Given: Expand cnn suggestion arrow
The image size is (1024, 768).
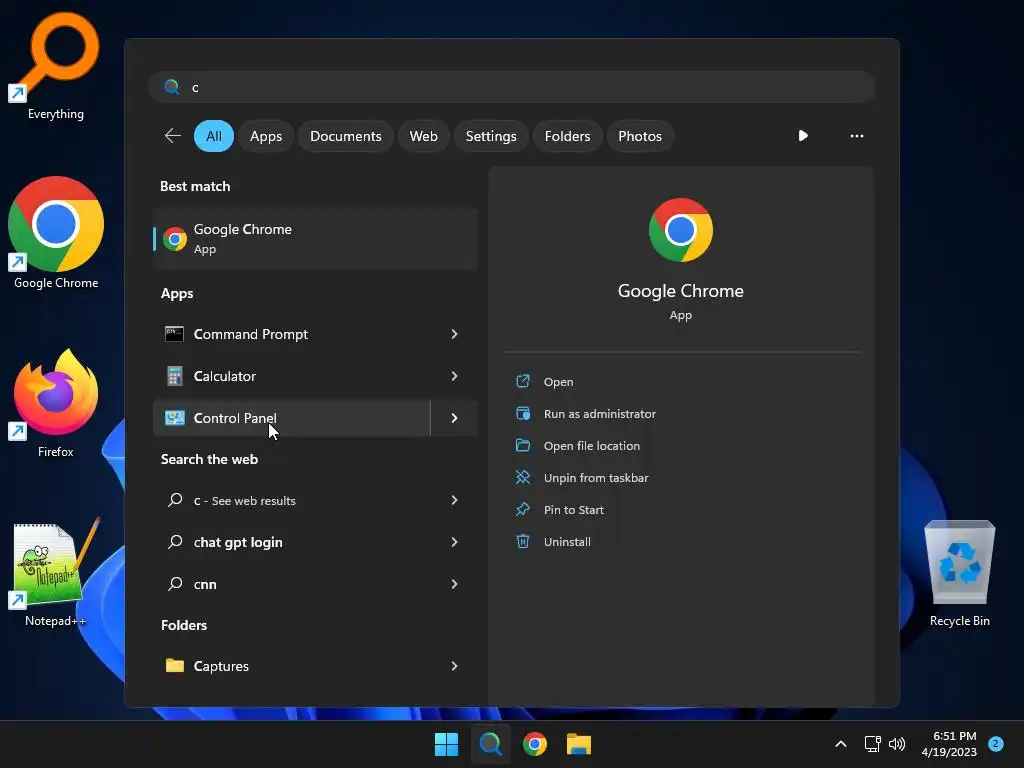Looking at the screenshot, I should pos(455,584).
